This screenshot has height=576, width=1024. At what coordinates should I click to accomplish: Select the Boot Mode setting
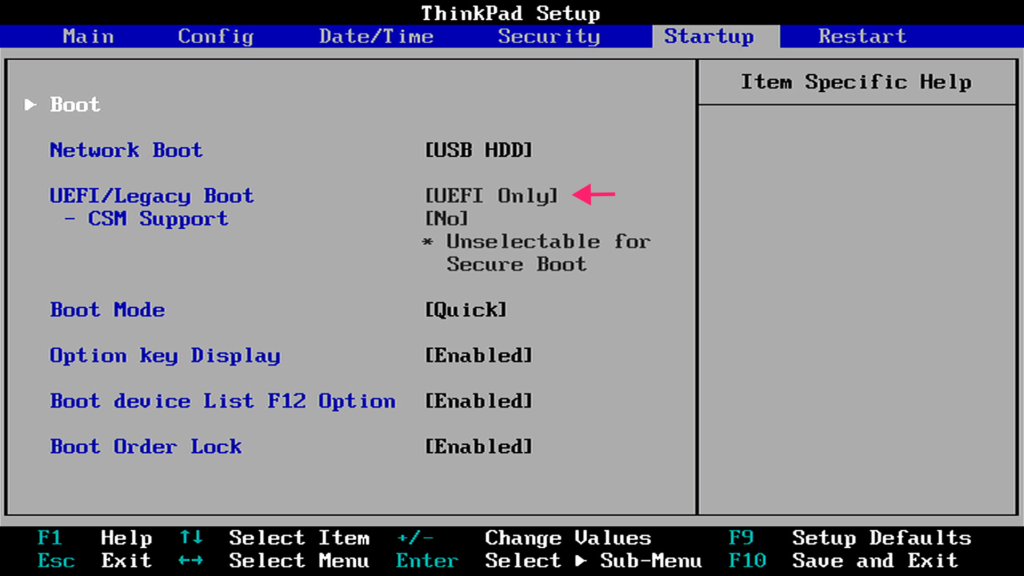107,310
